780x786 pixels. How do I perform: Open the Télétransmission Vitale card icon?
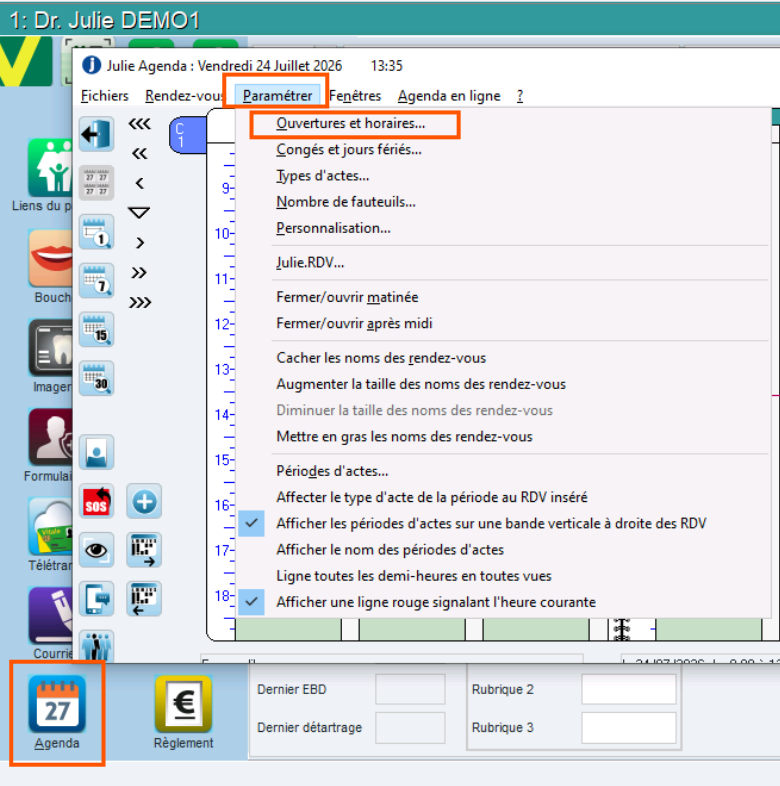point(50,526)
